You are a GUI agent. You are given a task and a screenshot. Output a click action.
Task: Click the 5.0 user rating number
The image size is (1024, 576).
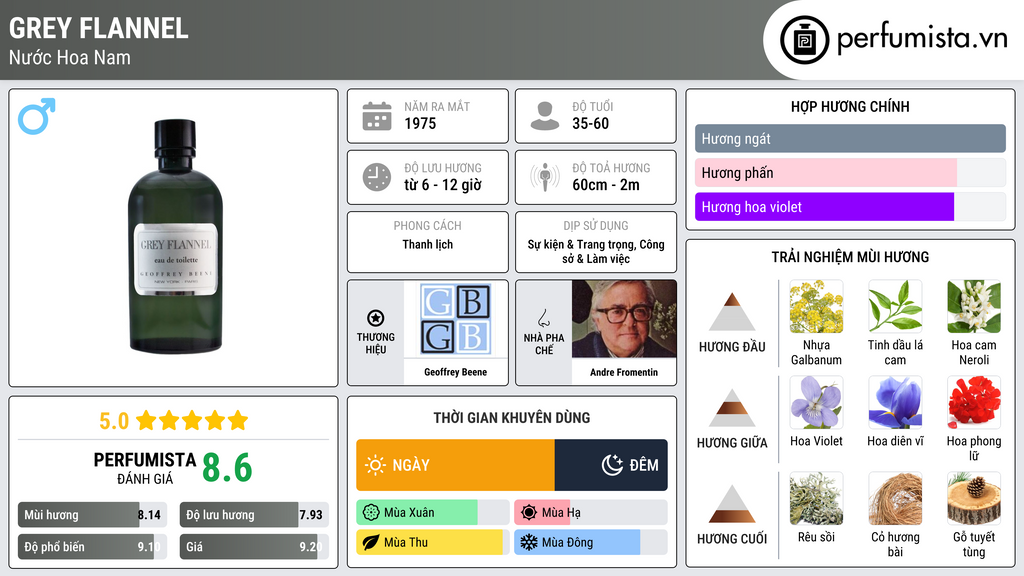(114, 421)
